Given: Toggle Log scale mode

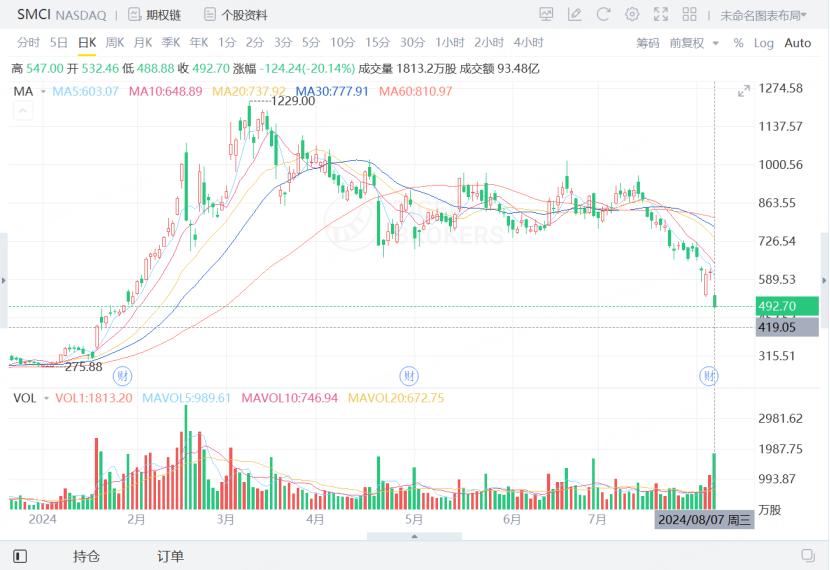Looking at the screenshot, I should click(763, 43).
